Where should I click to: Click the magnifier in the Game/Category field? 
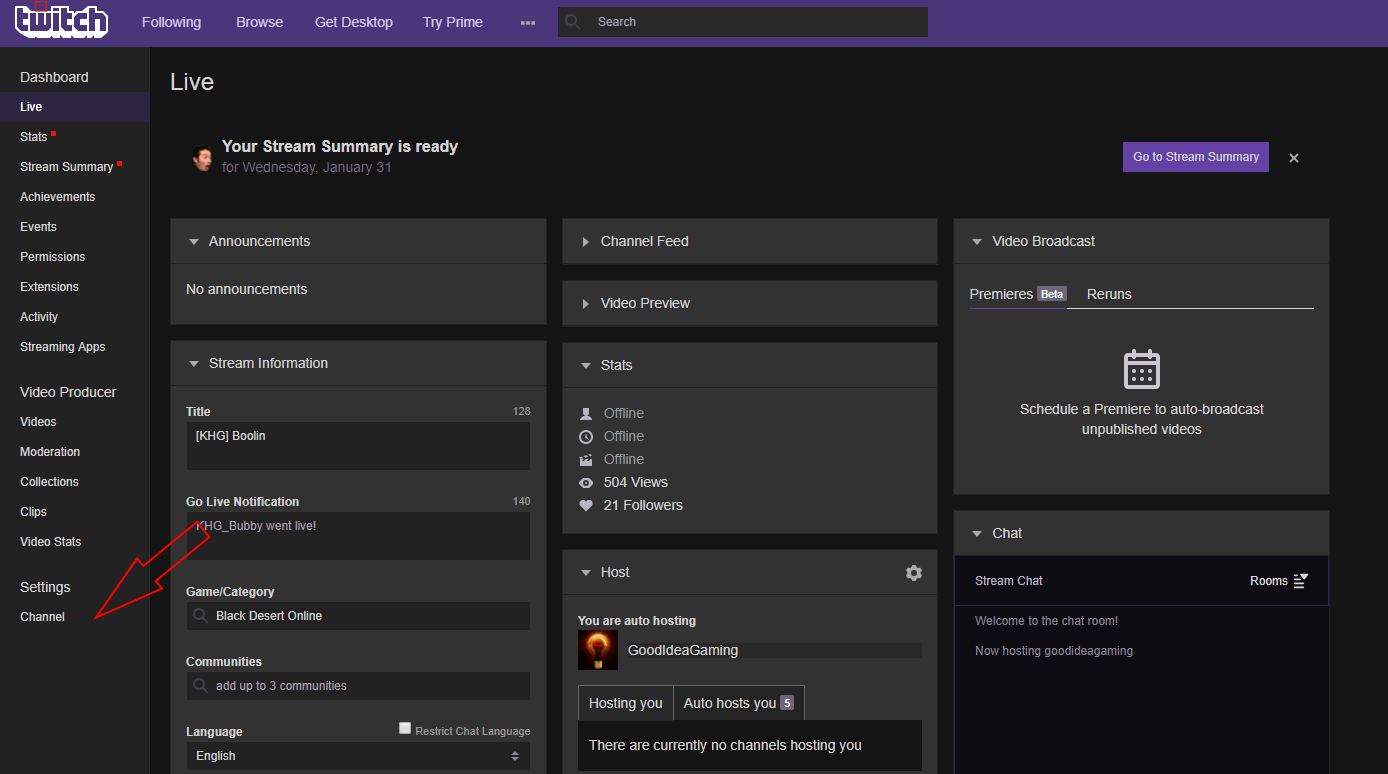(200, 616)
